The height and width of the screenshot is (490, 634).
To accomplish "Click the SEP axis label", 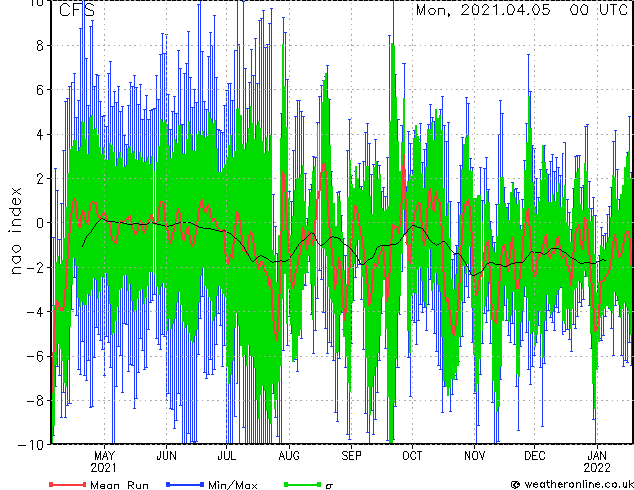I will (x=351, y=456).
